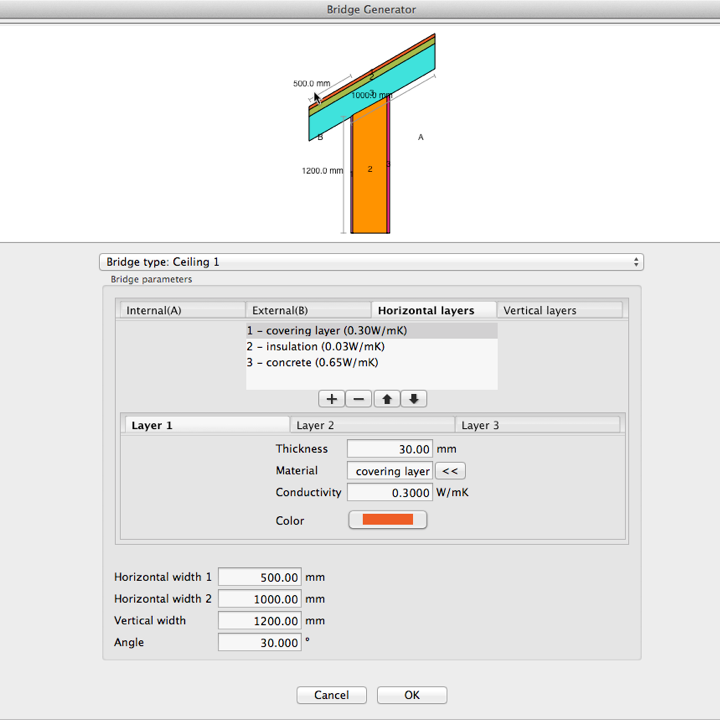The image size is (720, 720).
Task: Switch to the Internal(A) tab
Action: (x=181, y=311)
